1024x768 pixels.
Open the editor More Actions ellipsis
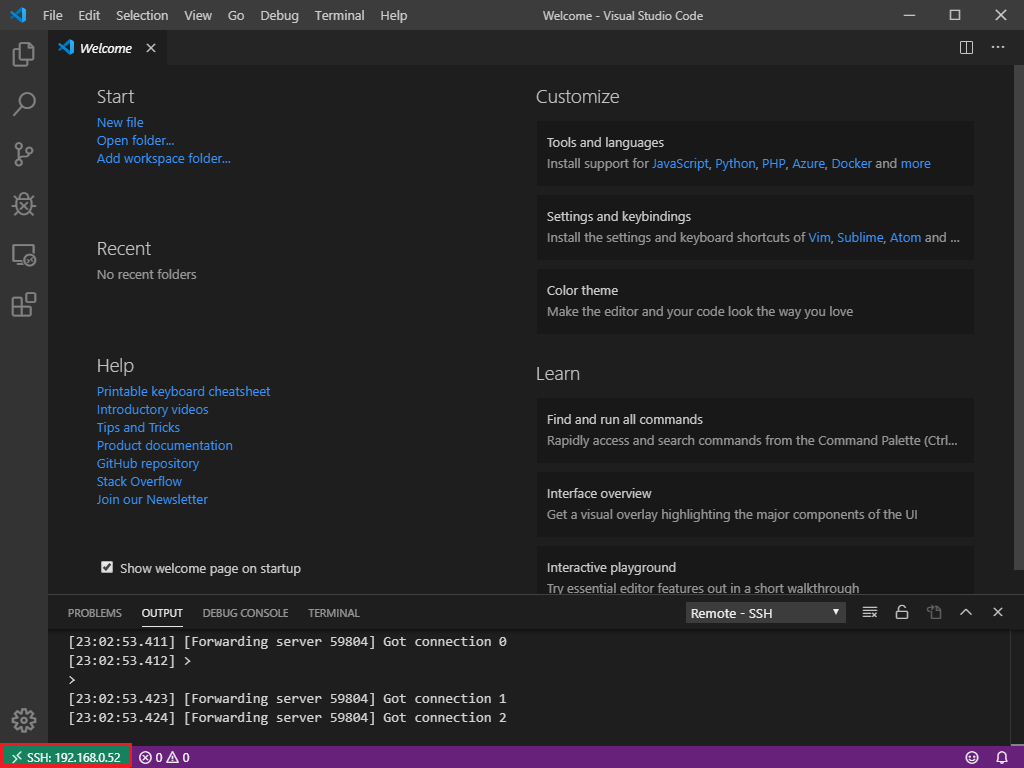[x=997, y=48]
